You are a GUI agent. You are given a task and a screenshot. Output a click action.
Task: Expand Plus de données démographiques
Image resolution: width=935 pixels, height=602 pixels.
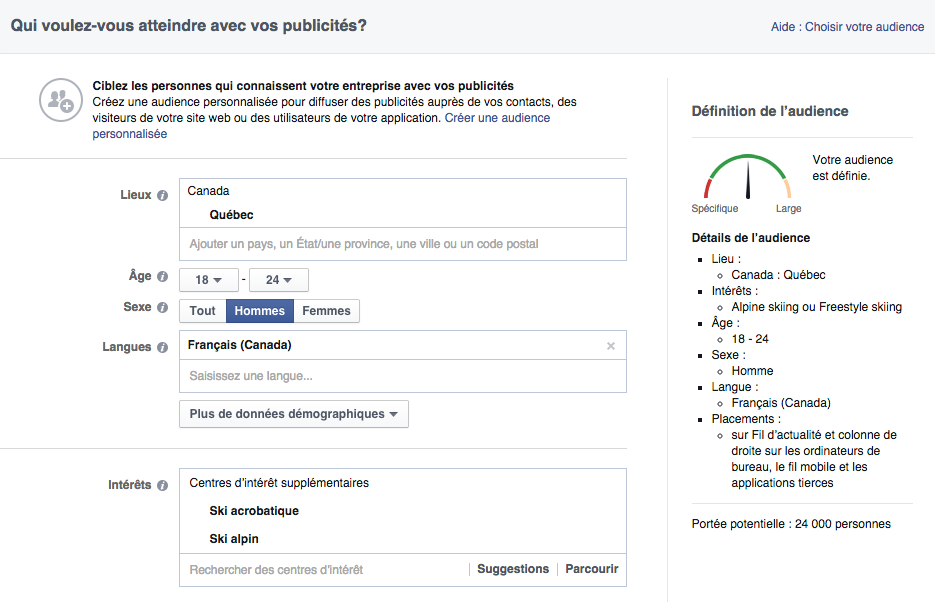tap(293, 414)
